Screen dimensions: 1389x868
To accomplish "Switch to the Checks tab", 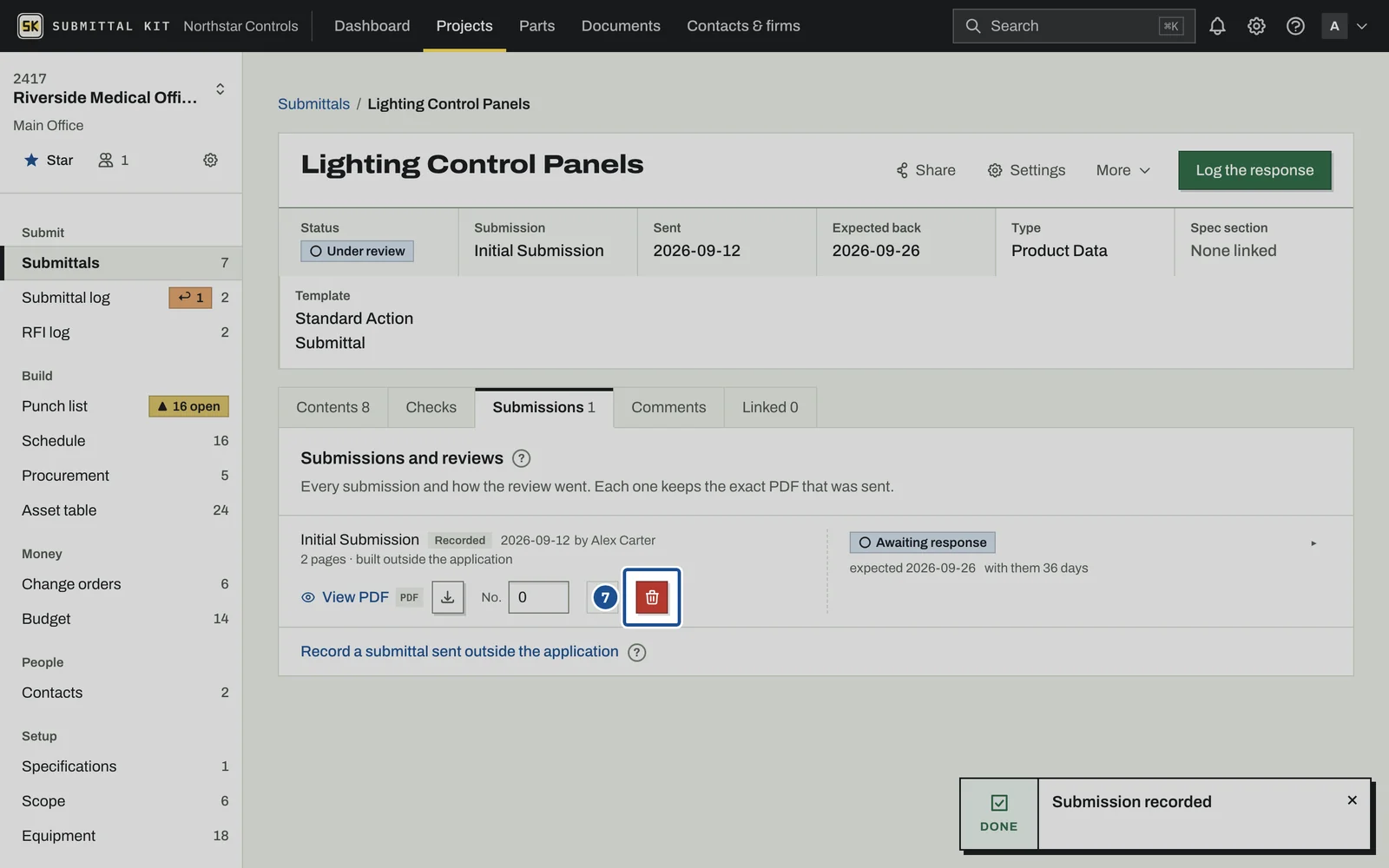I will tap(431, 407).
